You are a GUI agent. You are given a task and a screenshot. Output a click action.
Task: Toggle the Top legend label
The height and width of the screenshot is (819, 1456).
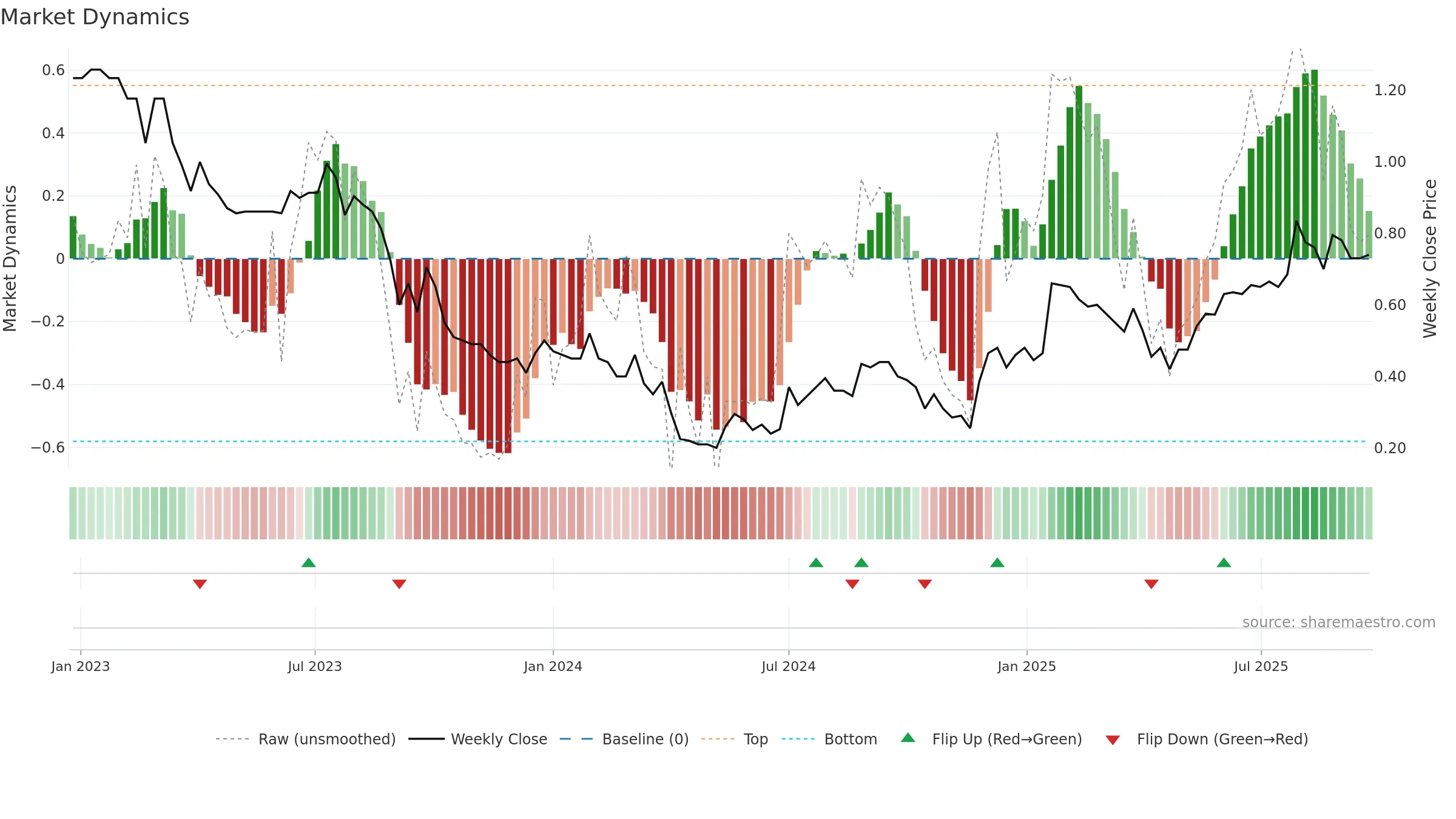(756, 740)
